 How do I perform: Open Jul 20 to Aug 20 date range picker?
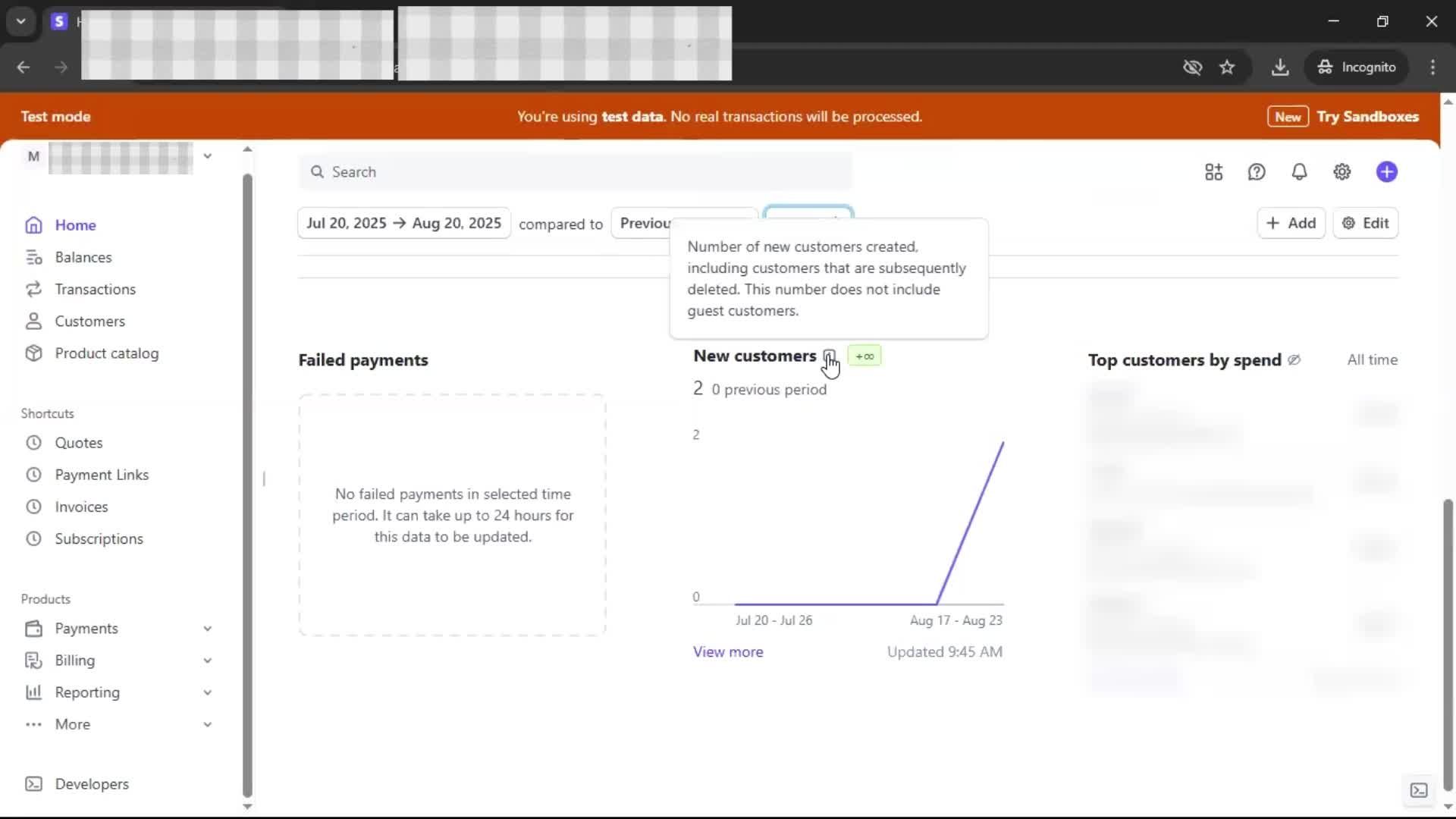[403, 223]
